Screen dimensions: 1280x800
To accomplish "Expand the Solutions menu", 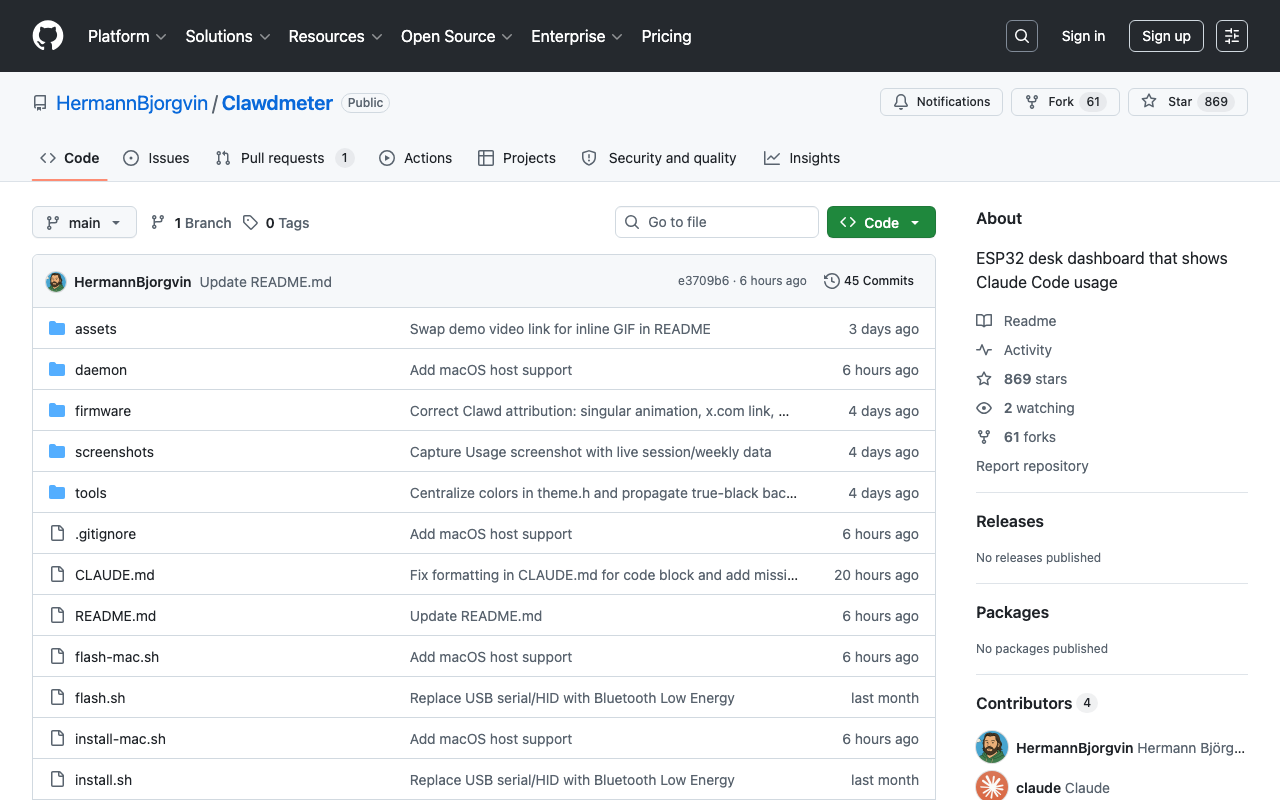I will (228, 36).
